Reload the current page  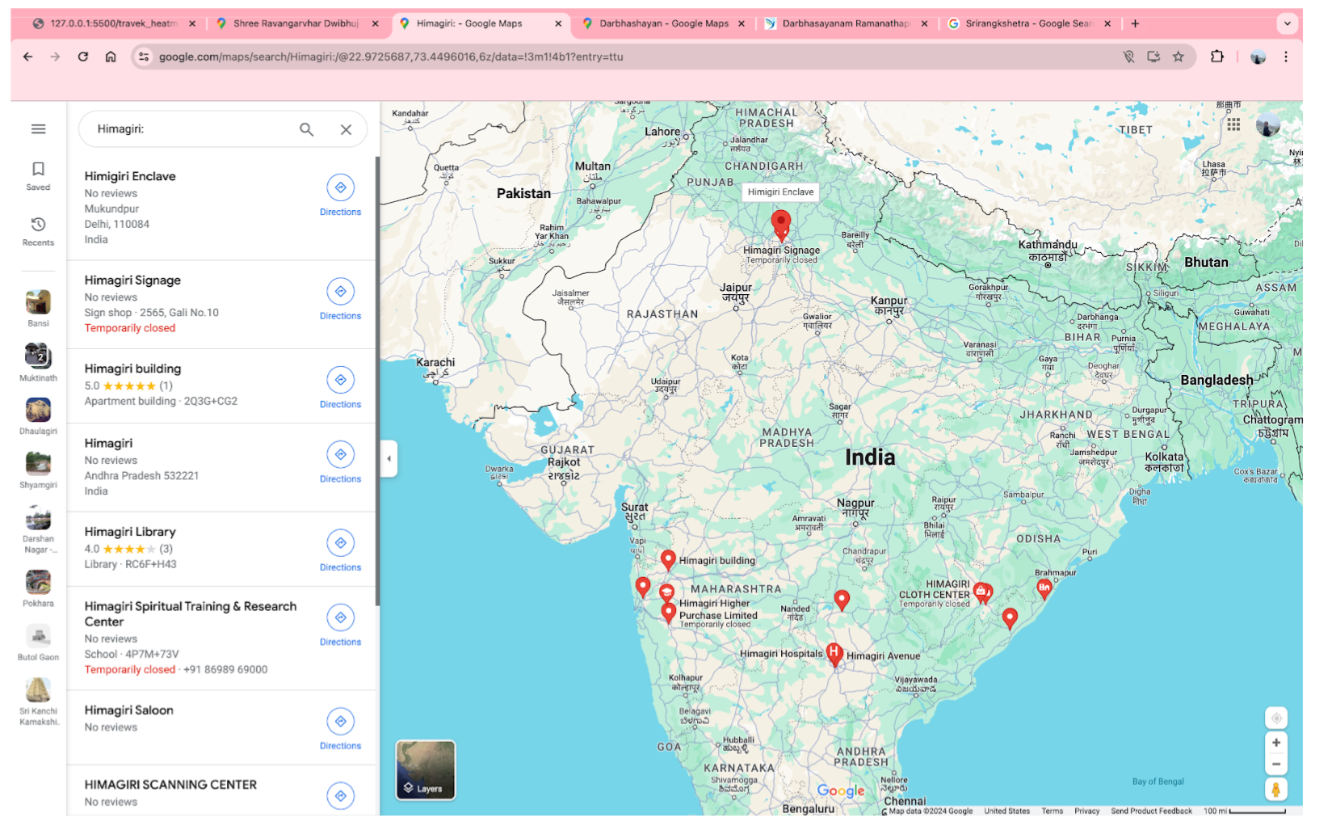[83, 57]
